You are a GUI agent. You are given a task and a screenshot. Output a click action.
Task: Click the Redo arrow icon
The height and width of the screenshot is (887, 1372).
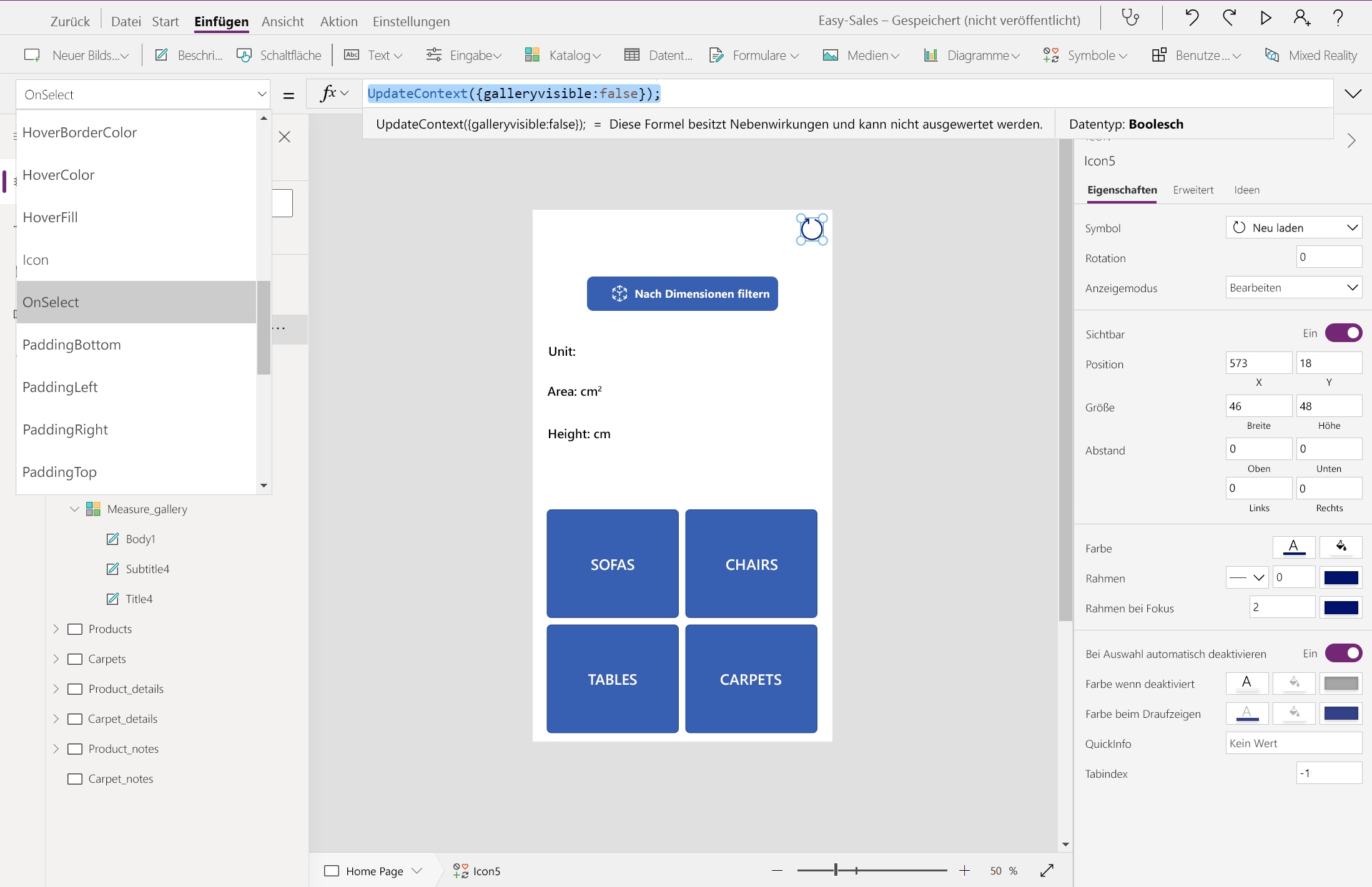[x=1229, y=18]
